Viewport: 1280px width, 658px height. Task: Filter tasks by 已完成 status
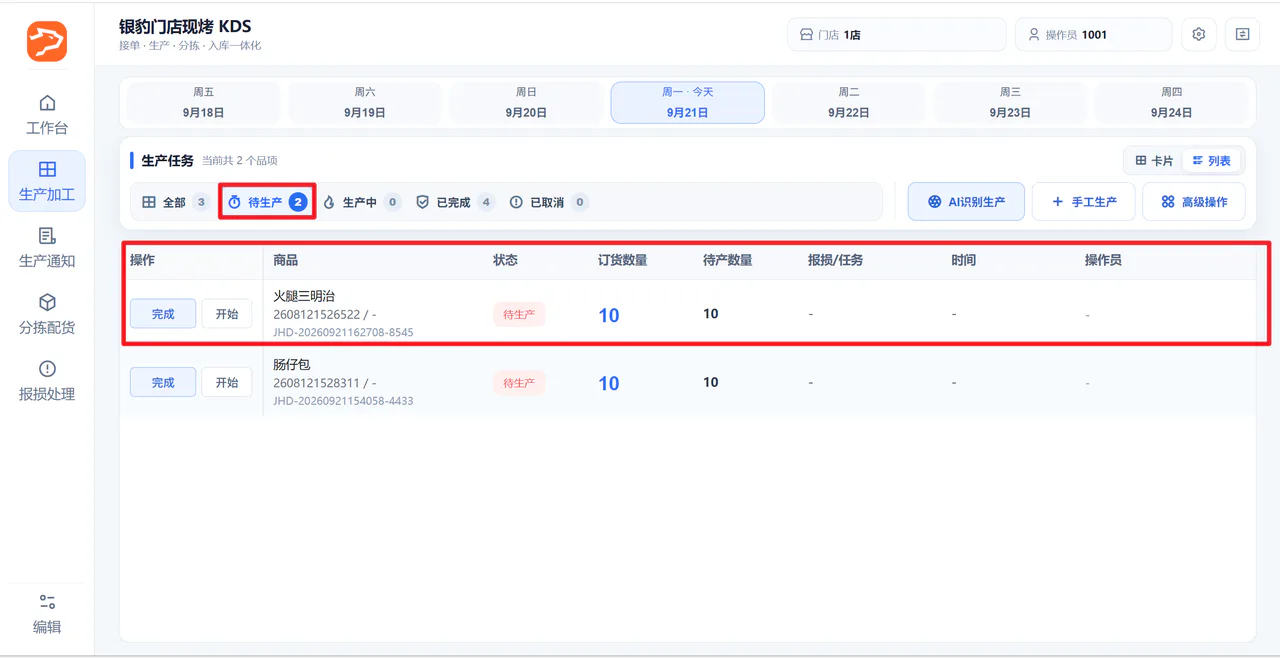455,202
